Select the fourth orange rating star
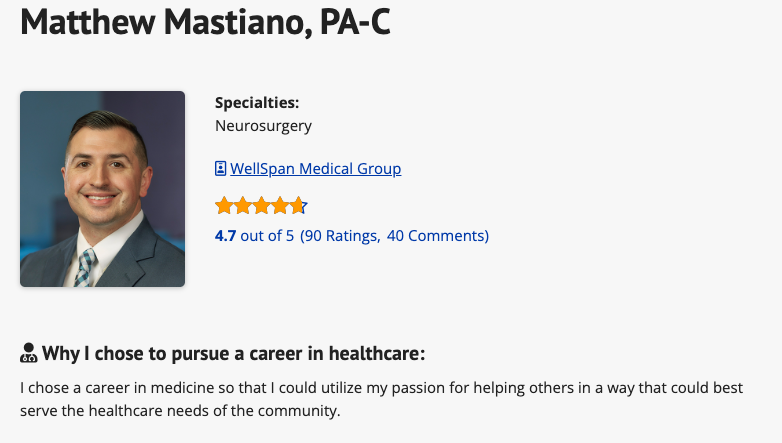 pyautogui.click(x=280, y=206)
